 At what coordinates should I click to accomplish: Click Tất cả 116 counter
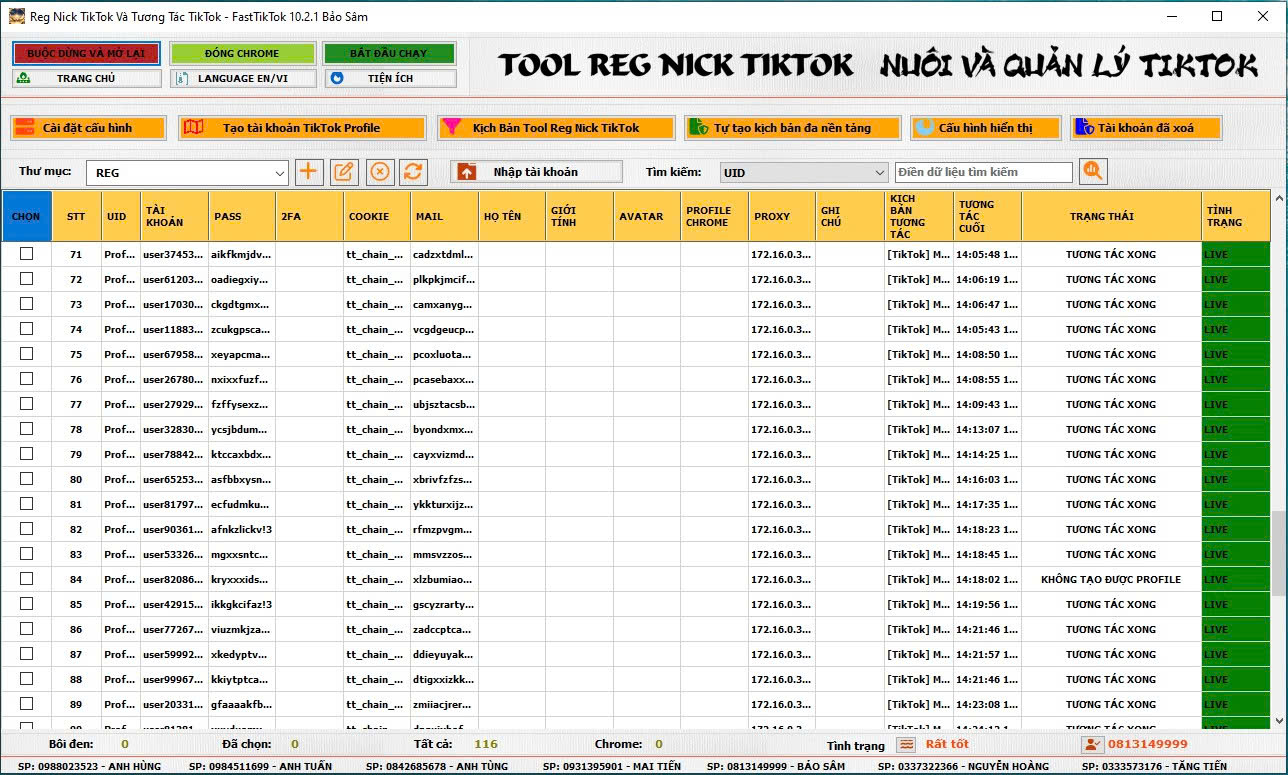[x=456, y=744]
